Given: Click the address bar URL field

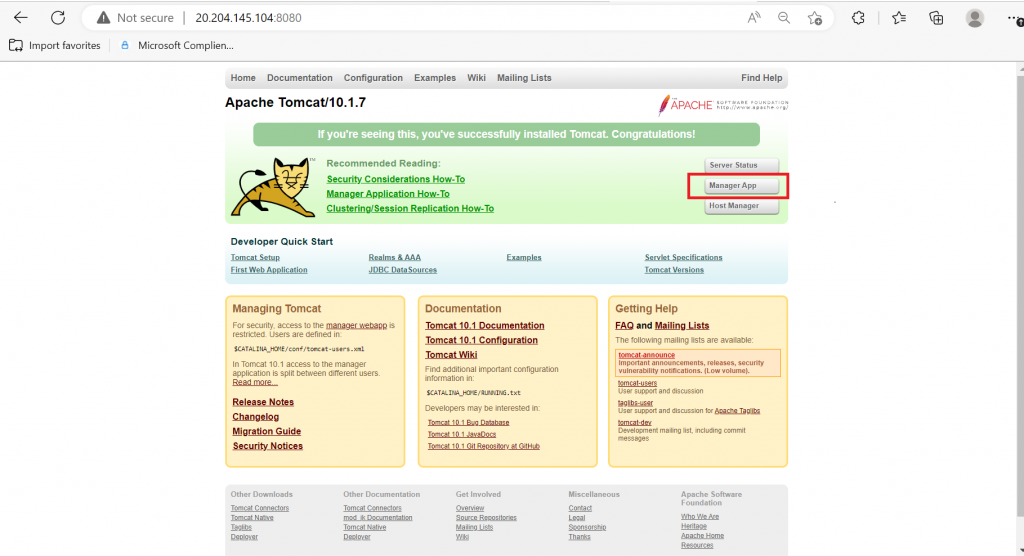Looking at the screenshot, I should [457, 18].
